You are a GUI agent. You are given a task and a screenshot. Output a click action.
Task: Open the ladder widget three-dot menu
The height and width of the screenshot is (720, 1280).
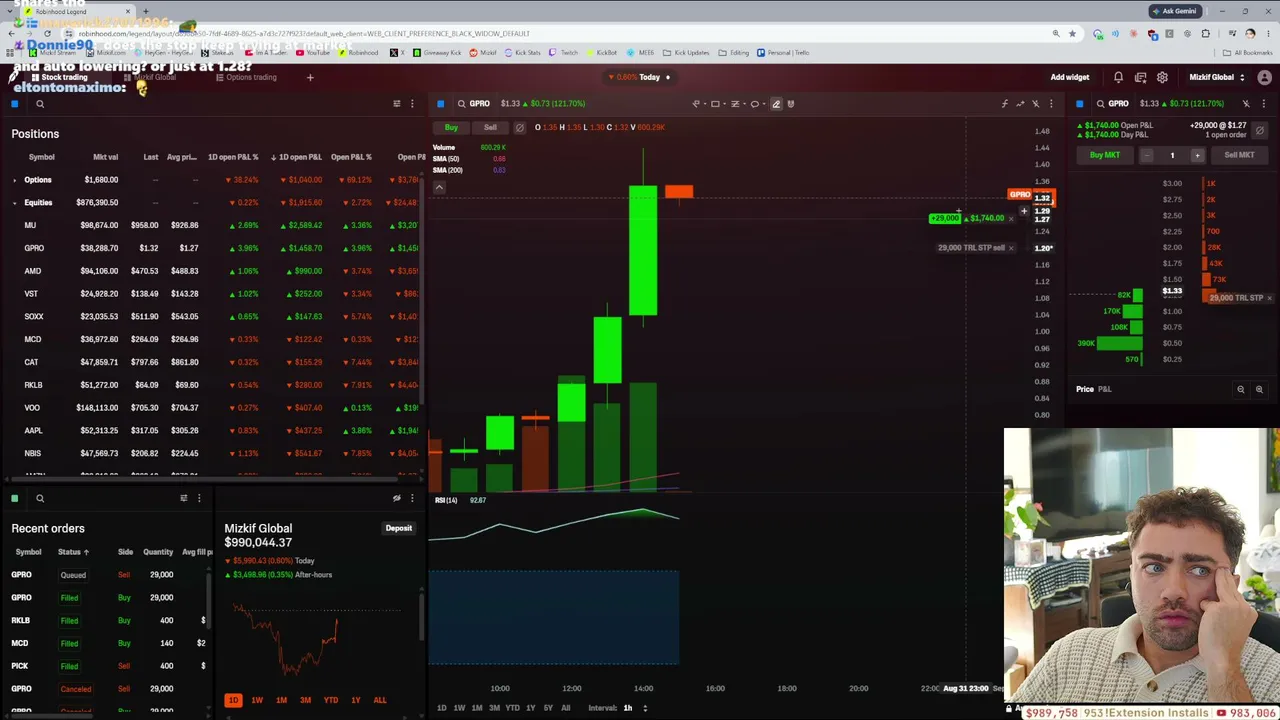tap(1264, 104)
